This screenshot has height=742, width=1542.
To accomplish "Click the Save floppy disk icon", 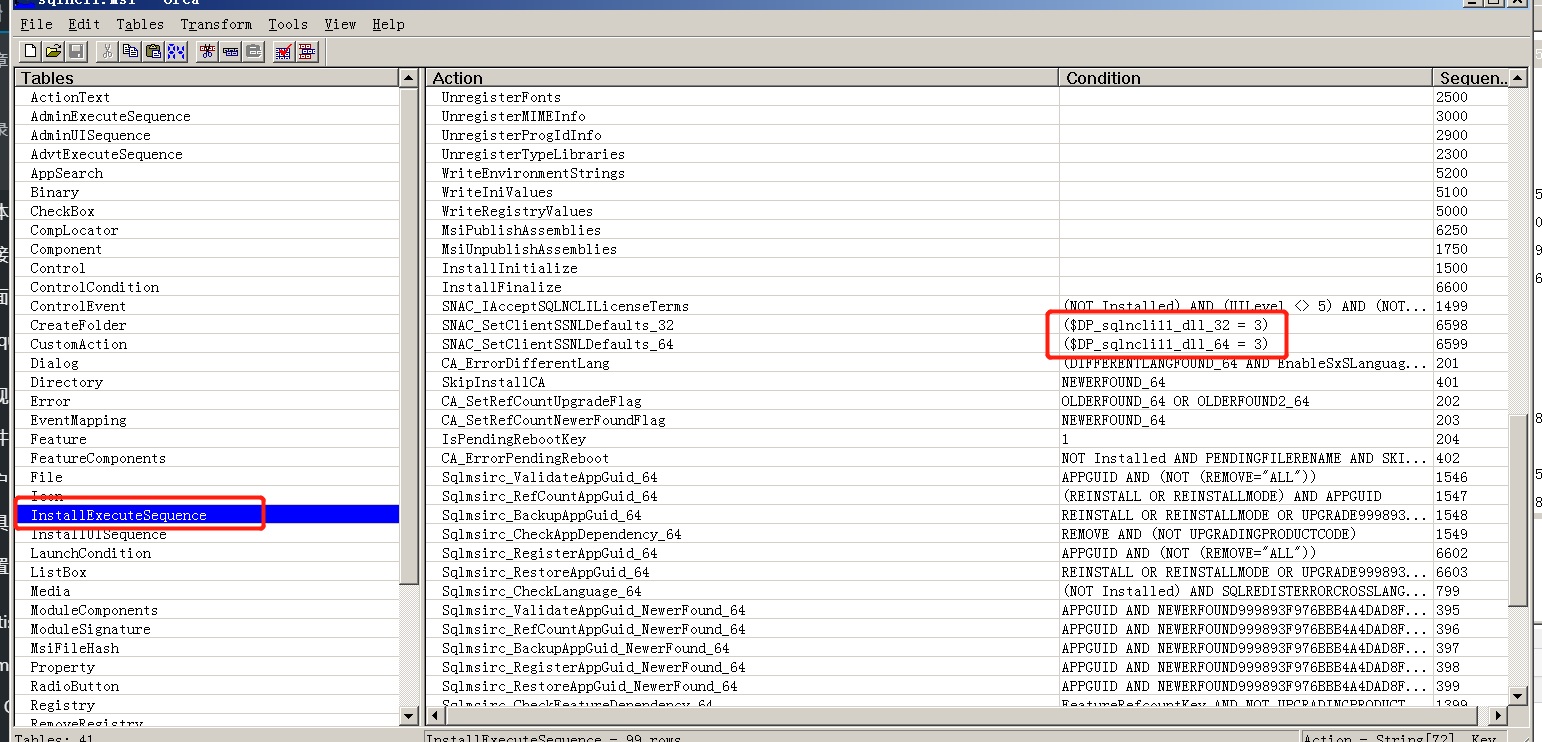I will [76, 51].
